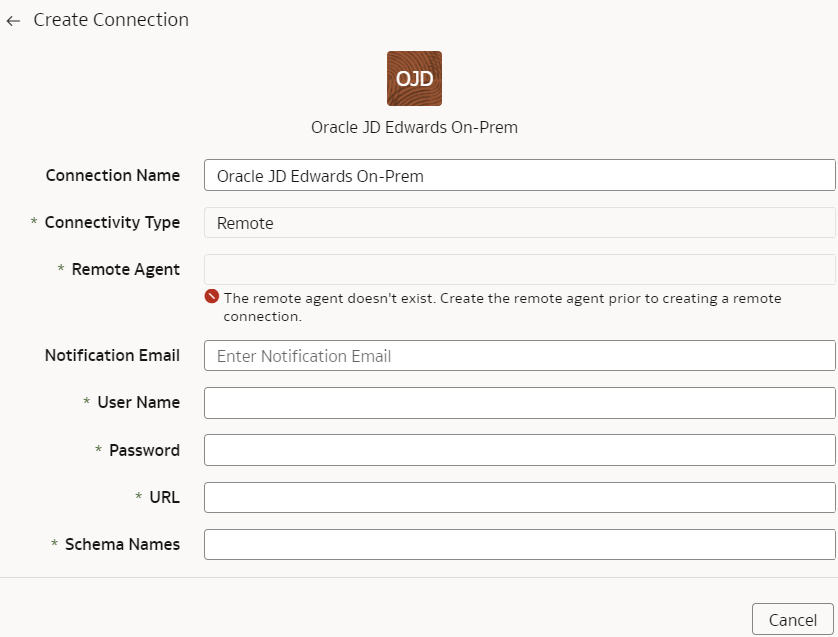Open the empty Remote Agent dropdown

pyautogui.click(x=519, y=269)
